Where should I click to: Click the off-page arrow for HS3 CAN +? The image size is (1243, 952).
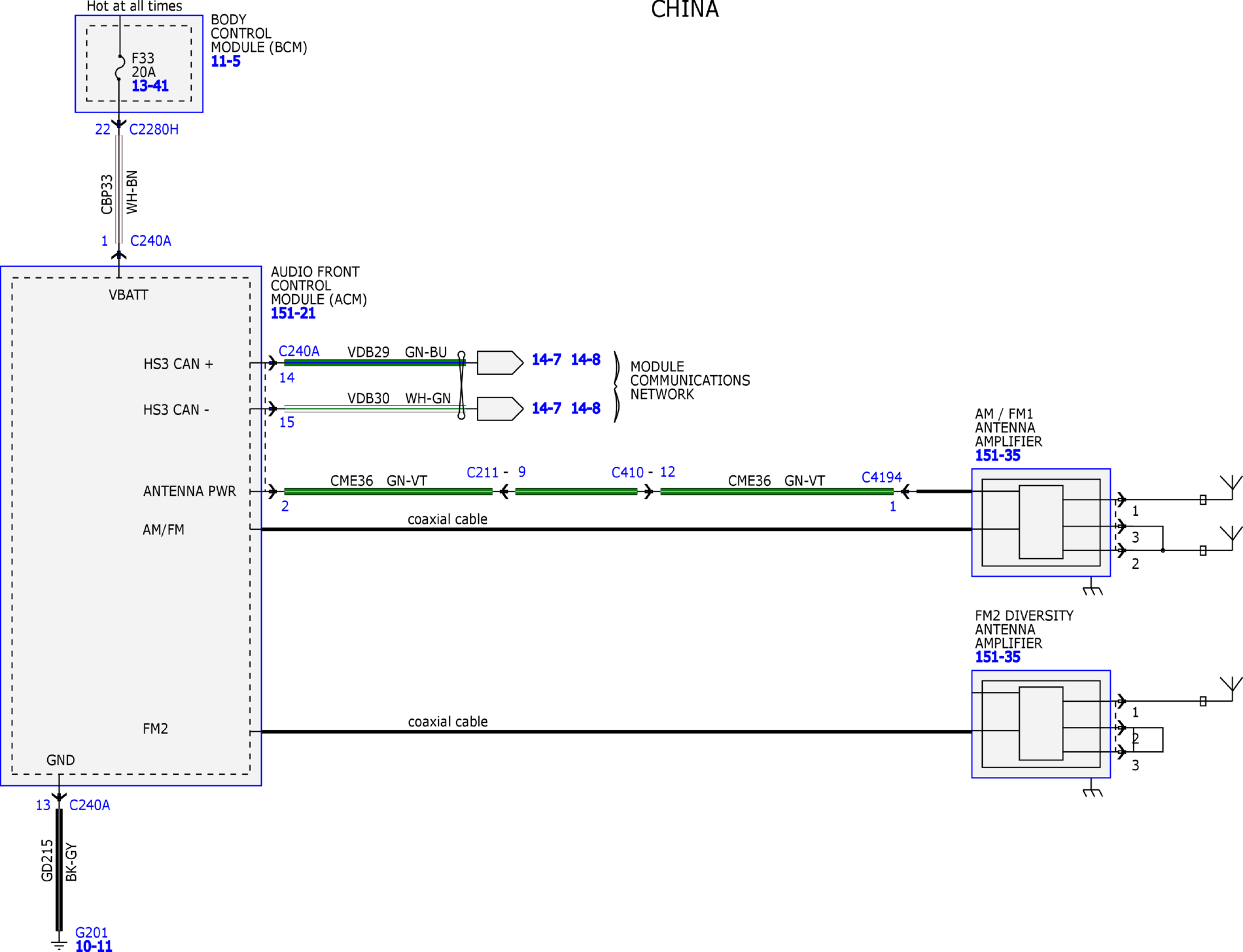[500, 363]
